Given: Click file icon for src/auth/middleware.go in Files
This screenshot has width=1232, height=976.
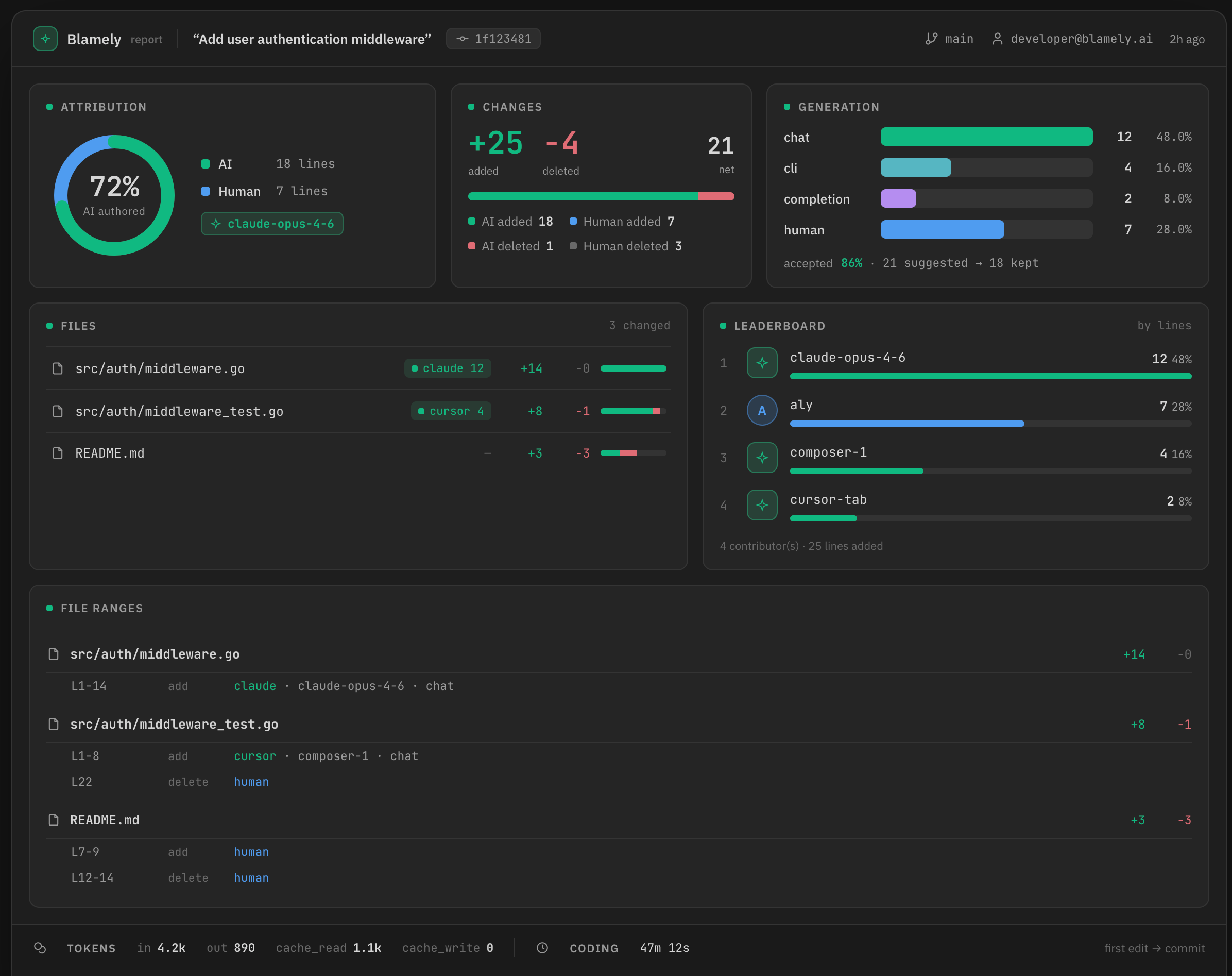Looking at the screenshot, I should point(58,368).
